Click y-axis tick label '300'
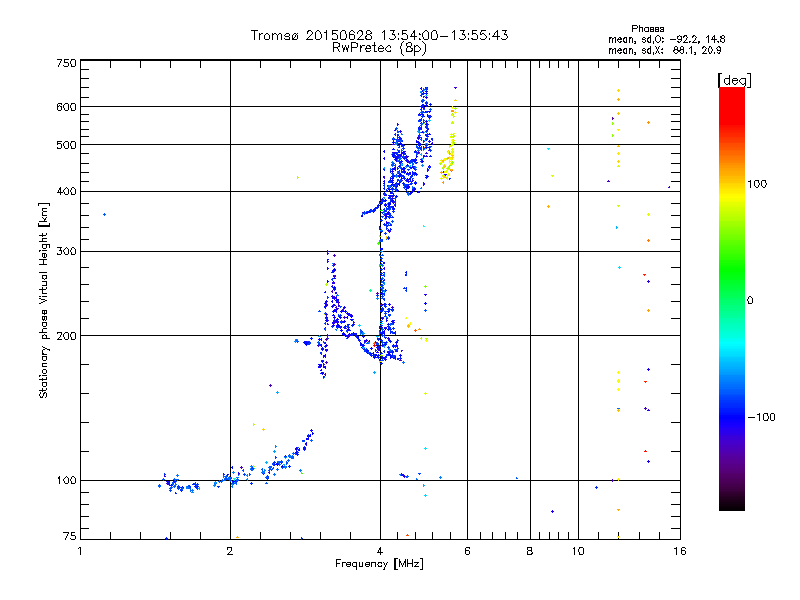This screenshot has width=800, height=600. click(x=66, y=252)
